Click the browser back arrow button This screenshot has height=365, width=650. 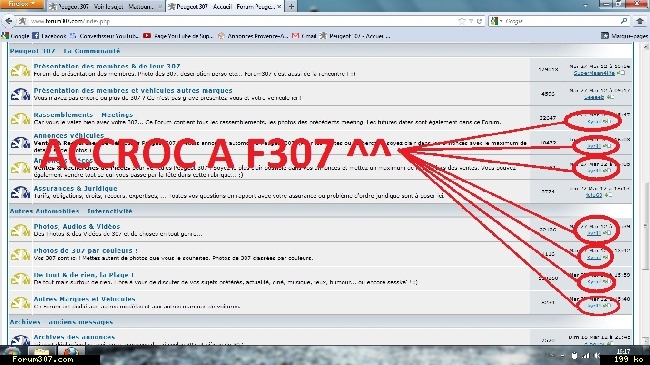[8, 21]
